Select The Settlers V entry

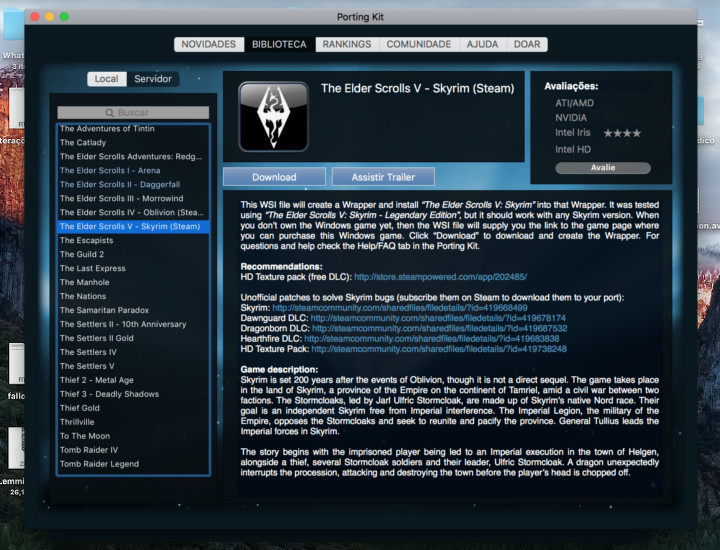click(x=133, y=366)
